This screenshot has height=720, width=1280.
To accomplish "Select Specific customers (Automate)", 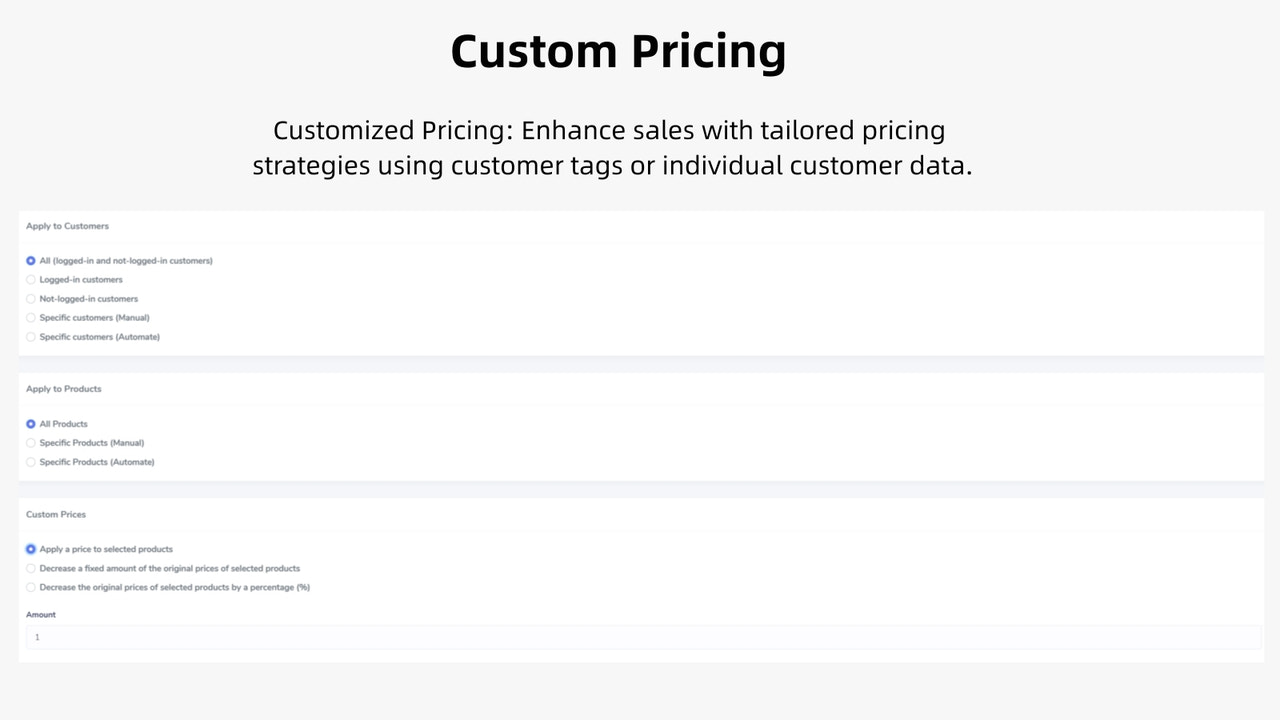I will tap(98, 336).
